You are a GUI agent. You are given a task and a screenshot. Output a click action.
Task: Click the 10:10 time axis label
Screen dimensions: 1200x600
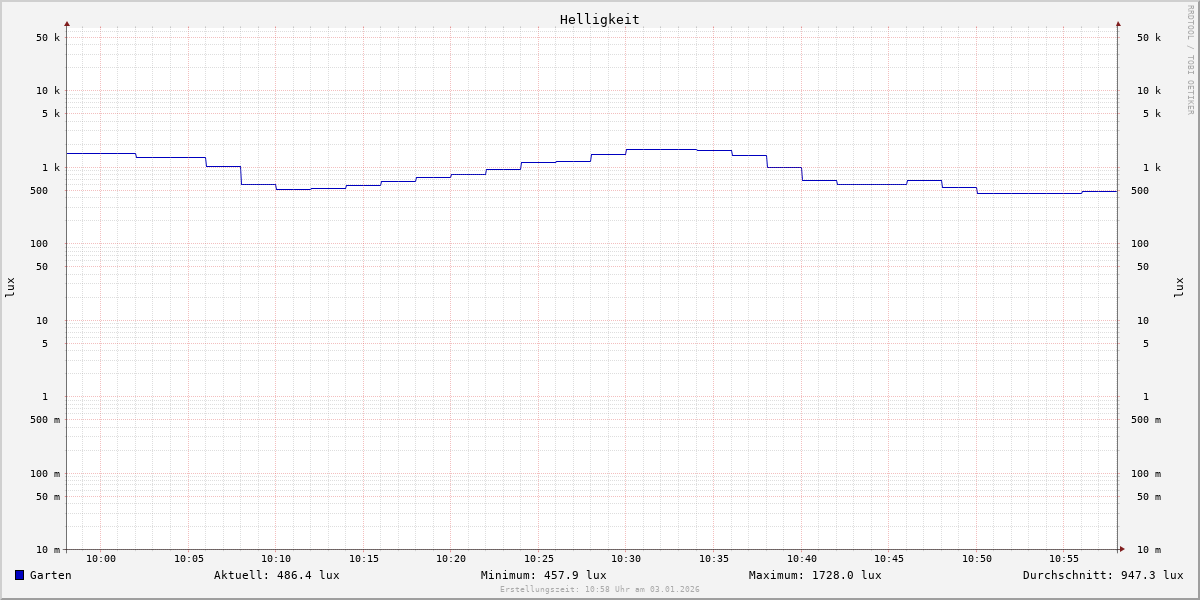[276, 559]
